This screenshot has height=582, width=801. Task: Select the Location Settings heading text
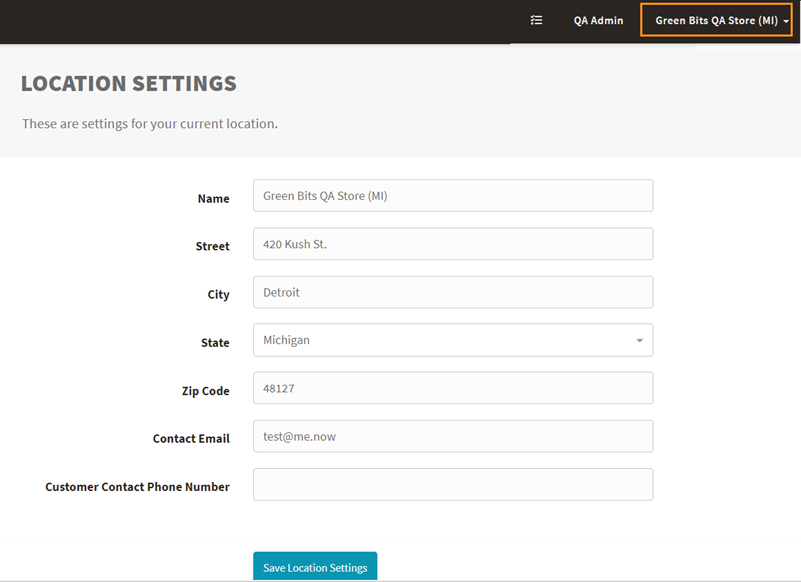click(129, 84)
